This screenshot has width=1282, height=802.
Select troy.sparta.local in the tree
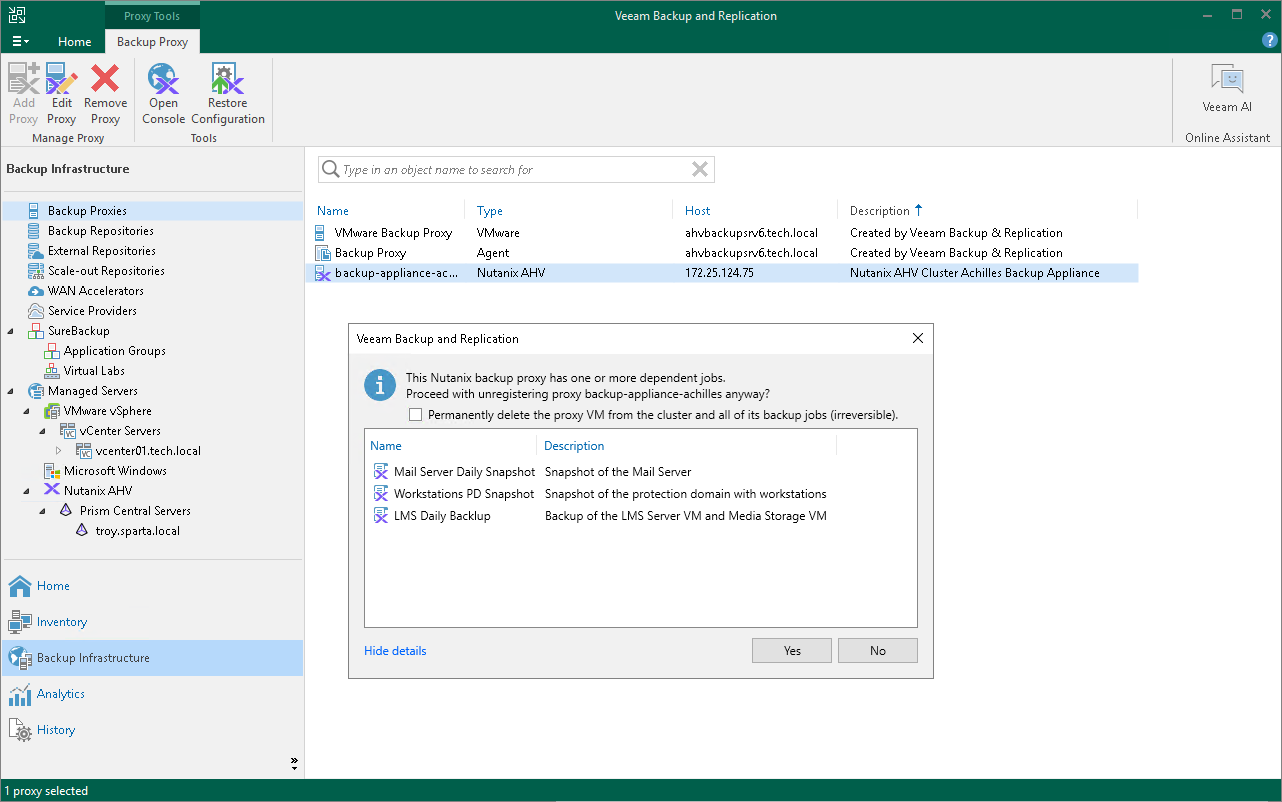(138, 531)
